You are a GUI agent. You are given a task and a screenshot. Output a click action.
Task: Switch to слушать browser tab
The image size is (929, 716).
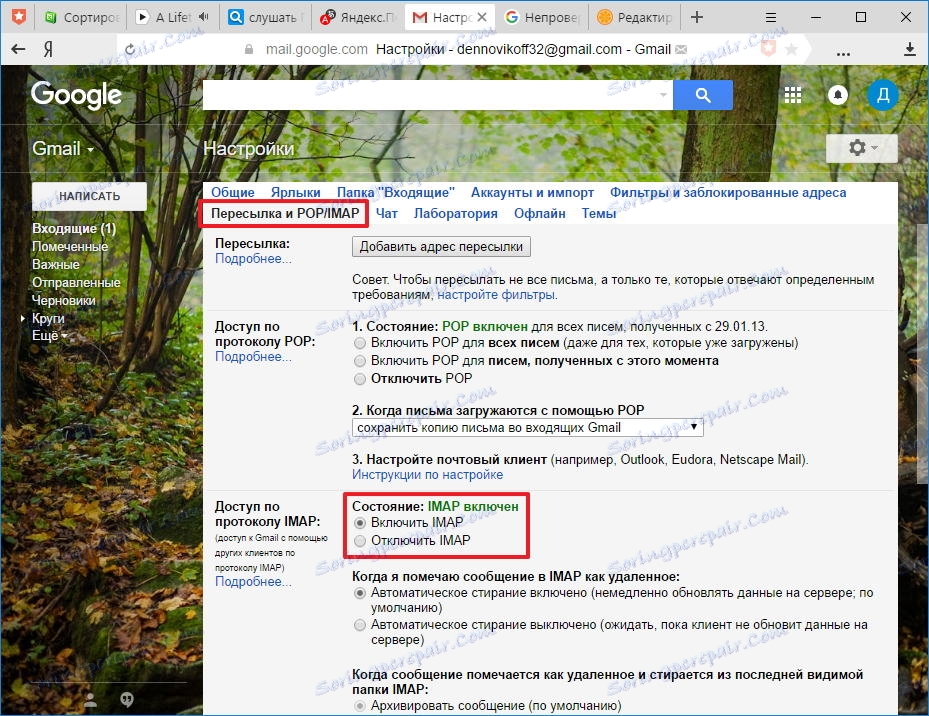coord(264,17)
